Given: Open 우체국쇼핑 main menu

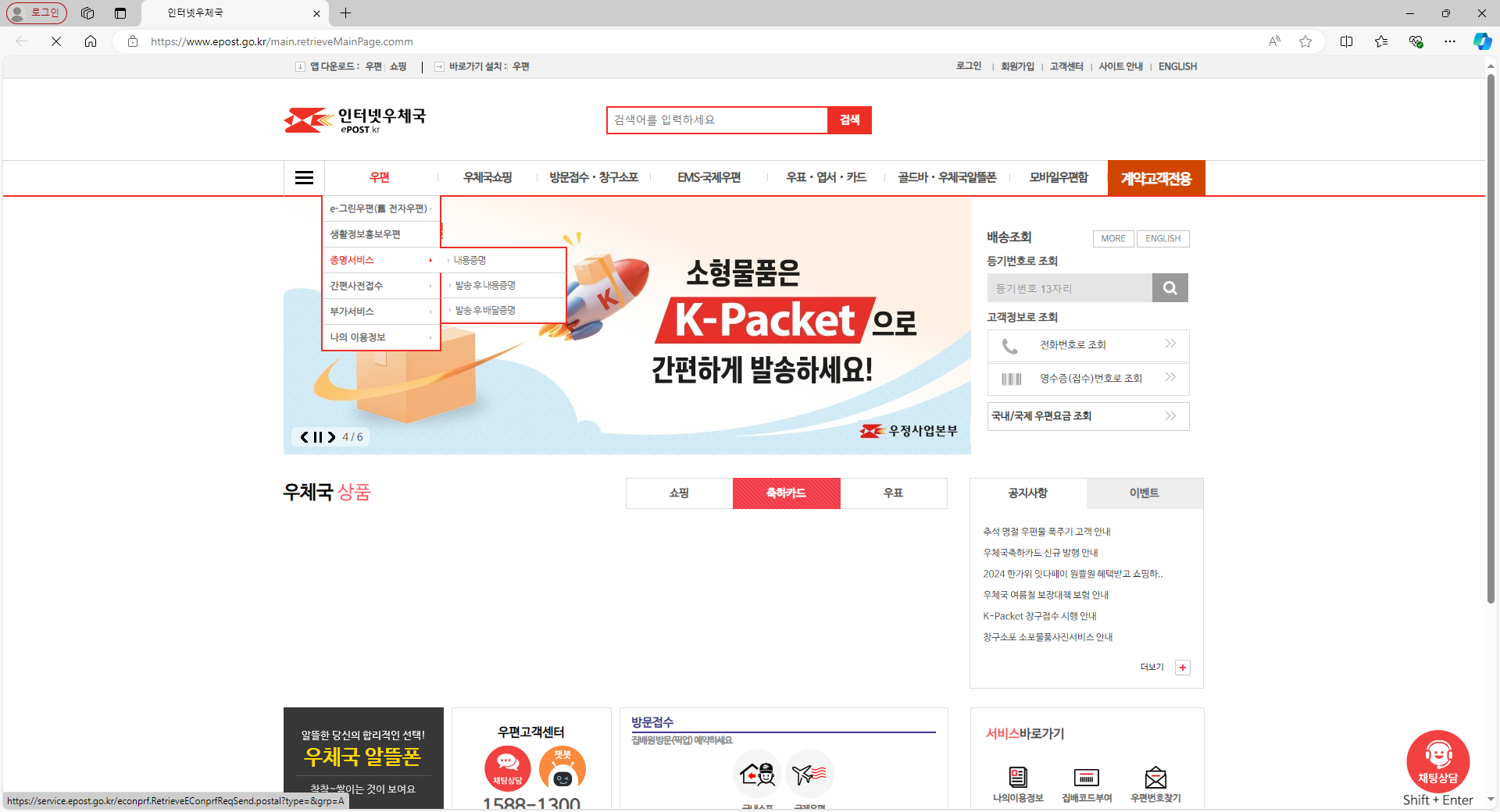Looking at the screenshot, I should coord(487,178).
